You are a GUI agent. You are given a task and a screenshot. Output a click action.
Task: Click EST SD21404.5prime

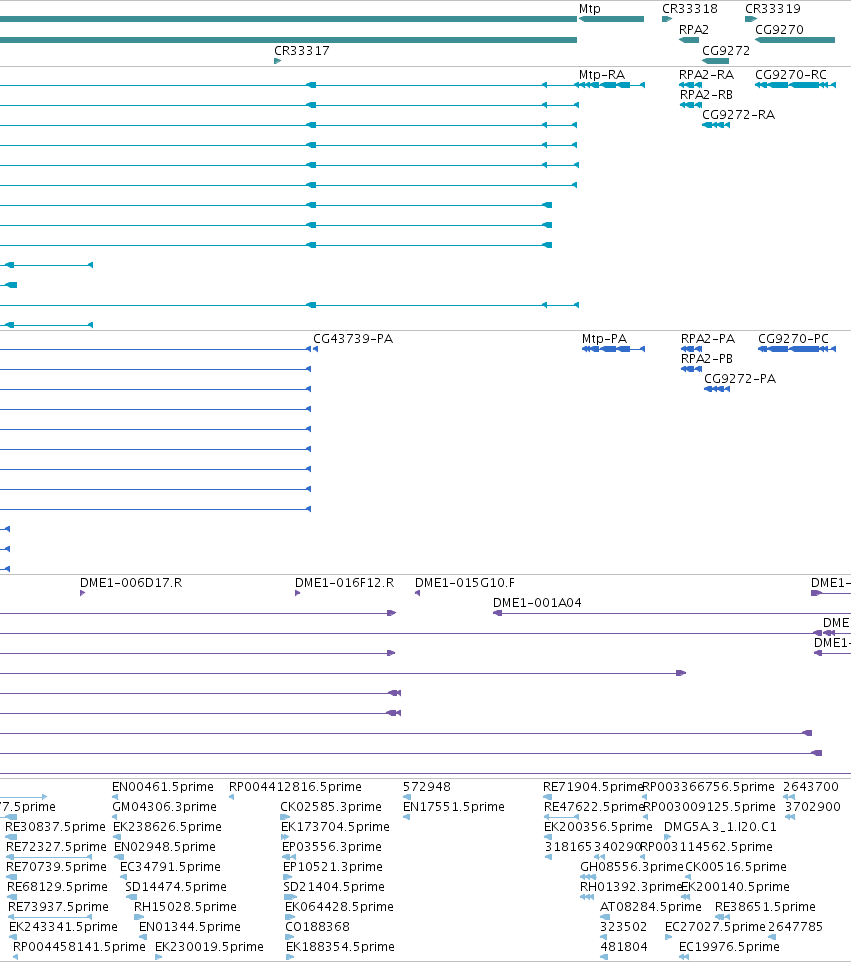click(x=334, y=887)
